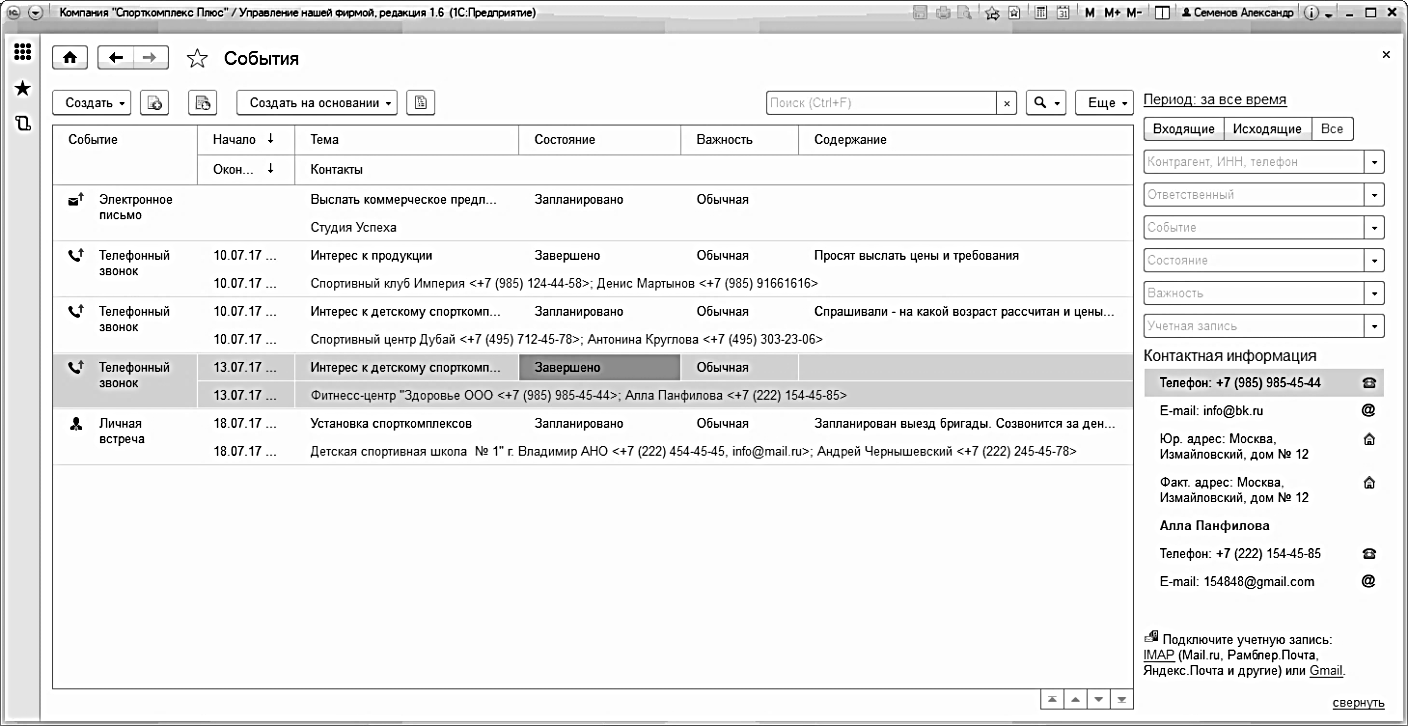Click the report icon right of Создать на основании
This screenshot has width=1408, height=726.
[421, 102]
